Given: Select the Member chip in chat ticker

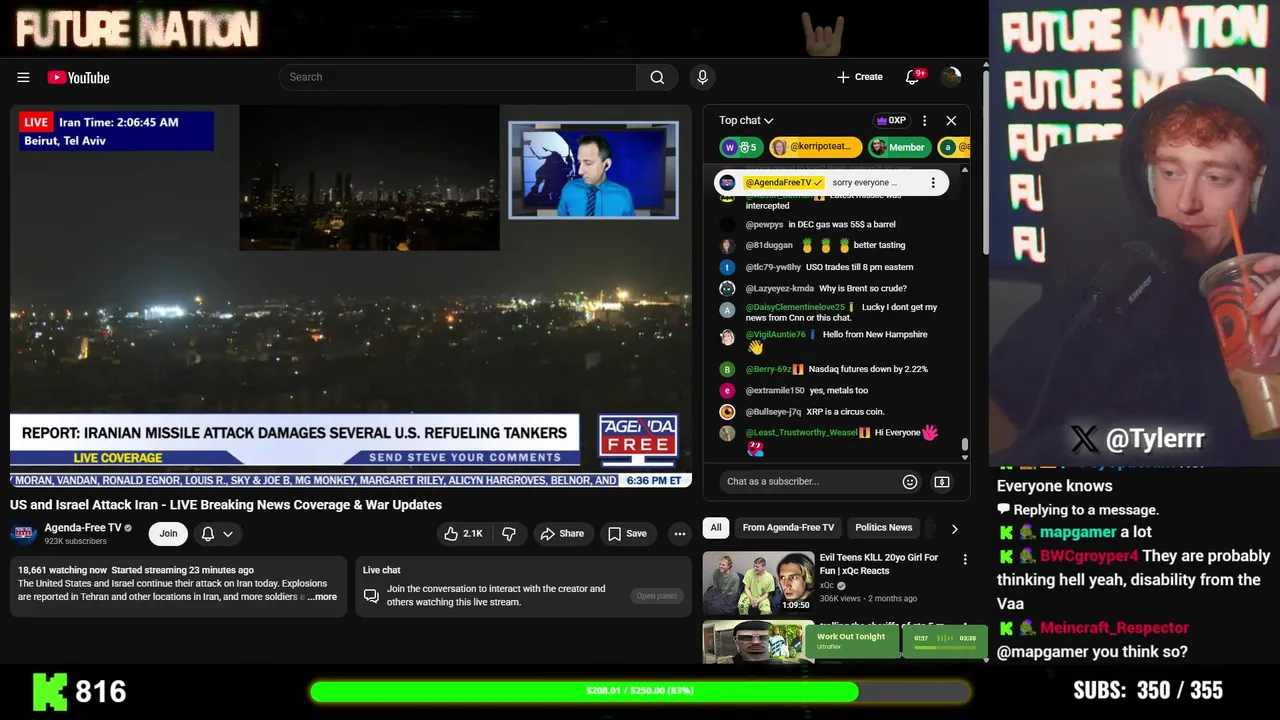Looking at the screenshot, I should pyautogui.click(x=898, y=147).
